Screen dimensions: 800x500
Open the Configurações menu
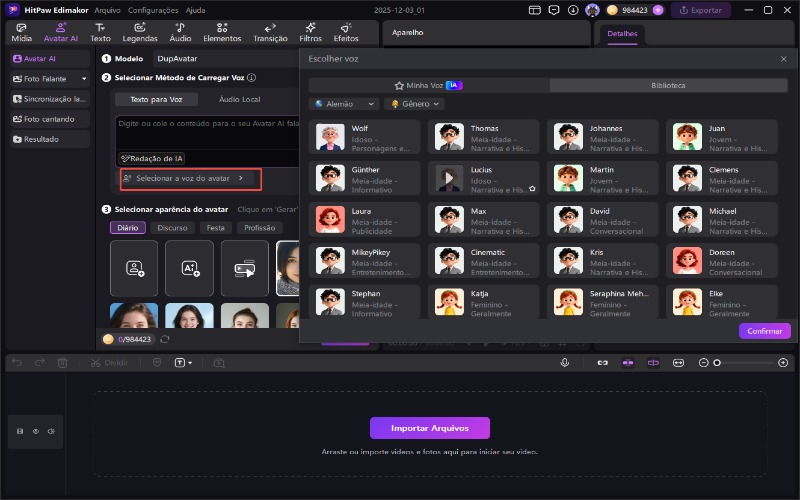(153, 9)
